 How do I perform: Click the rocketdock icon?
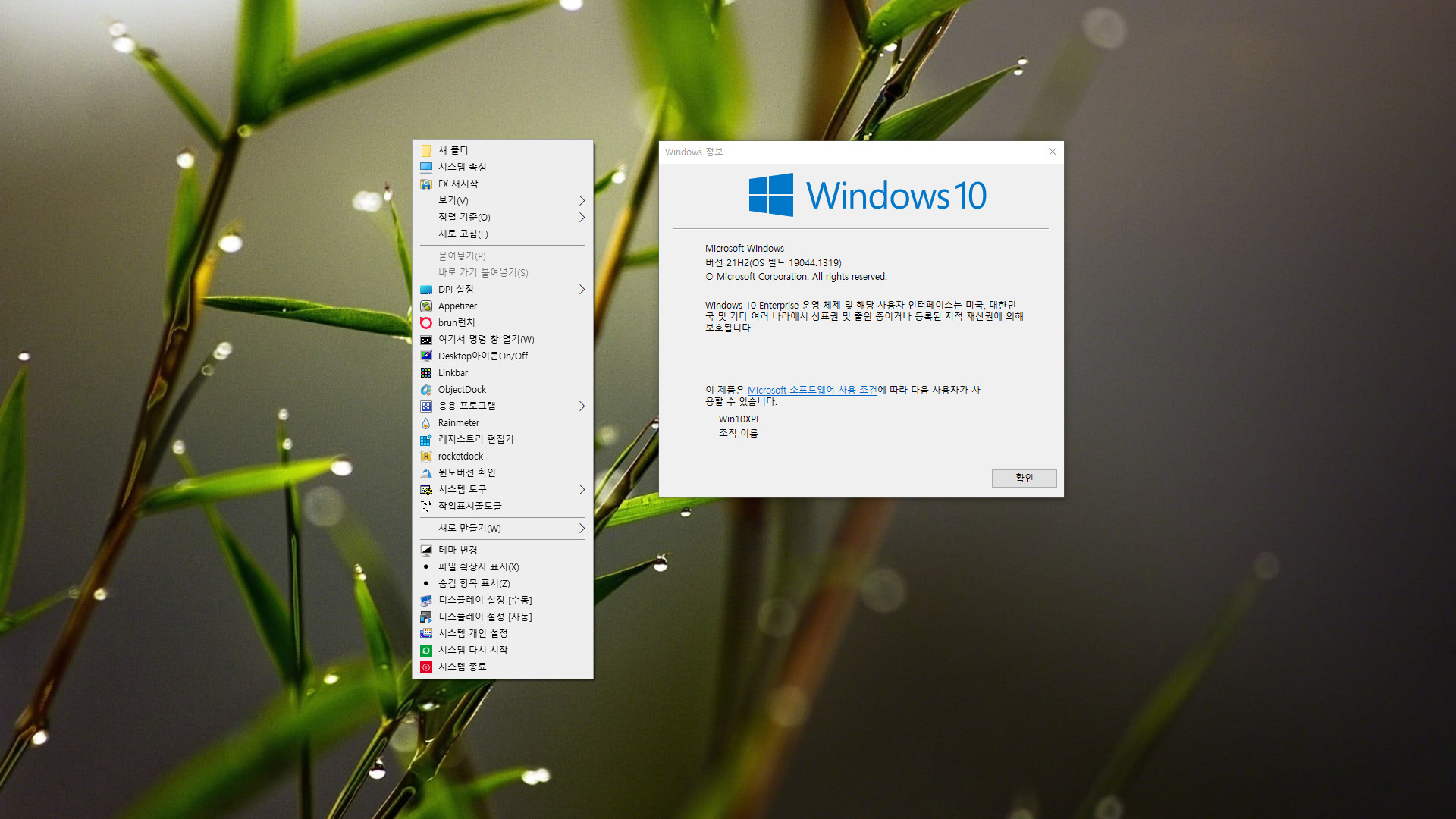coord(426,457)
